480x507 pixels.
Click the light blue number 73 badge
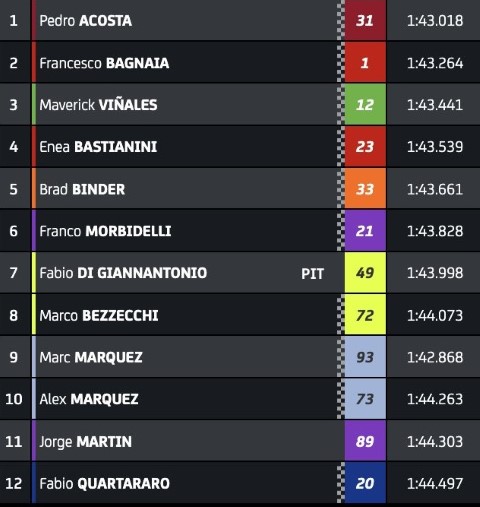365,399
